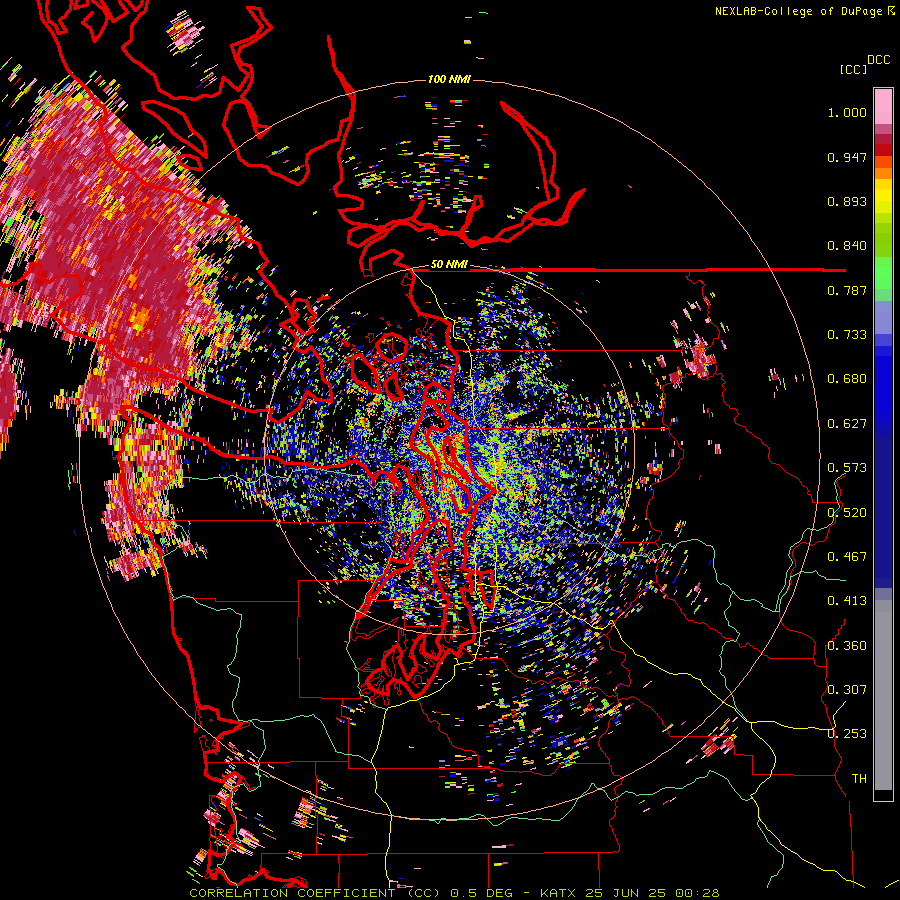Click the 0.307 scale value
The height and width of the screenshot is (900, 900).
coord(847,690)
